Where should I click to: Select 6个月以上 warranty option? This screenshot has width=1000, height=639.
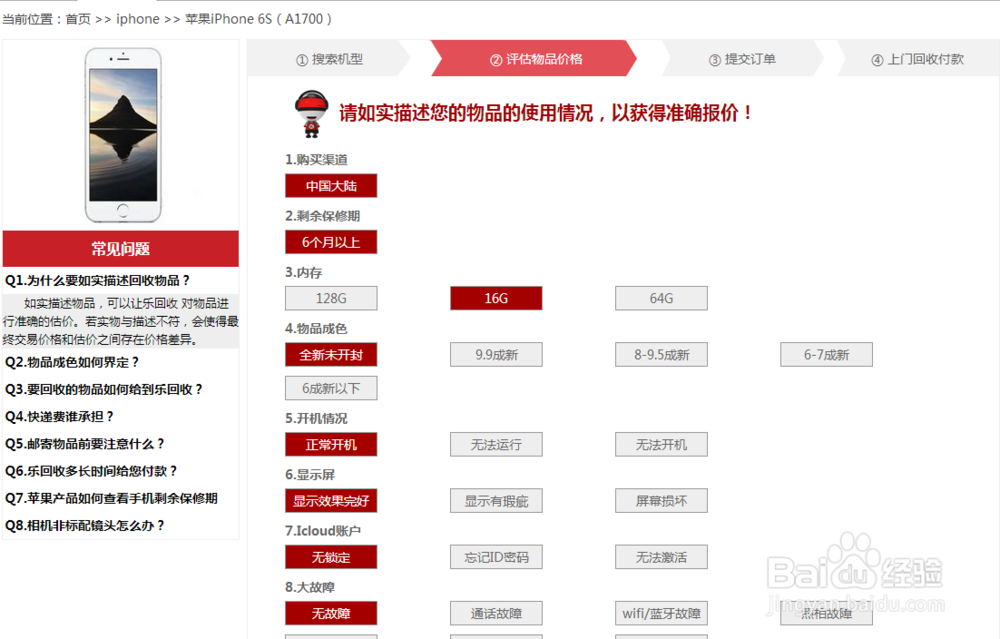point(331,242)
